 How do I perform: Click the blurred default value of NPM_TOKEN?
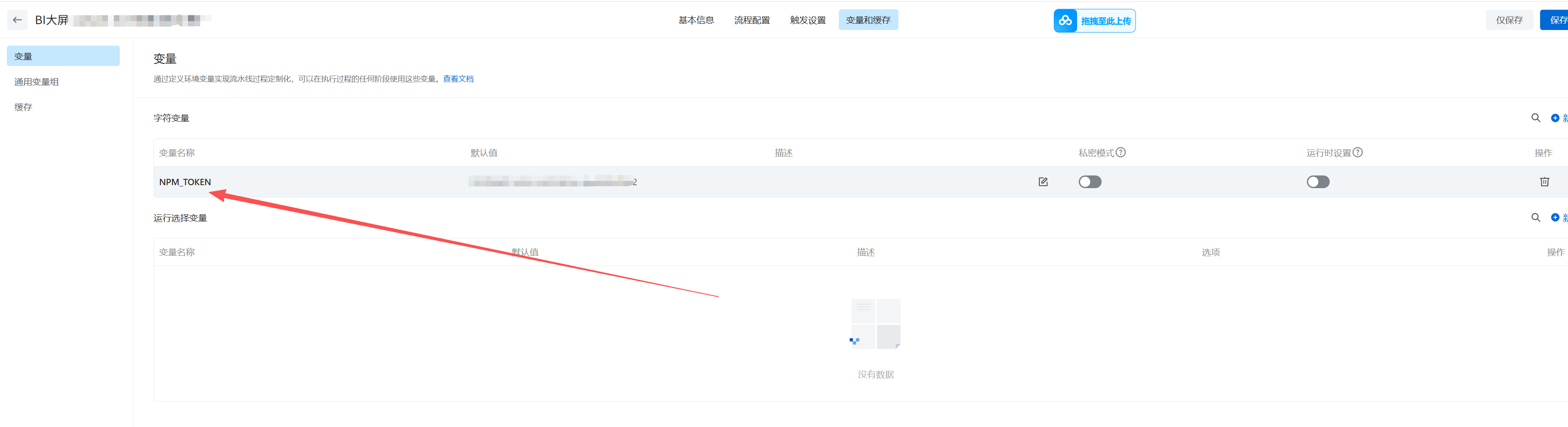[553, 182]
